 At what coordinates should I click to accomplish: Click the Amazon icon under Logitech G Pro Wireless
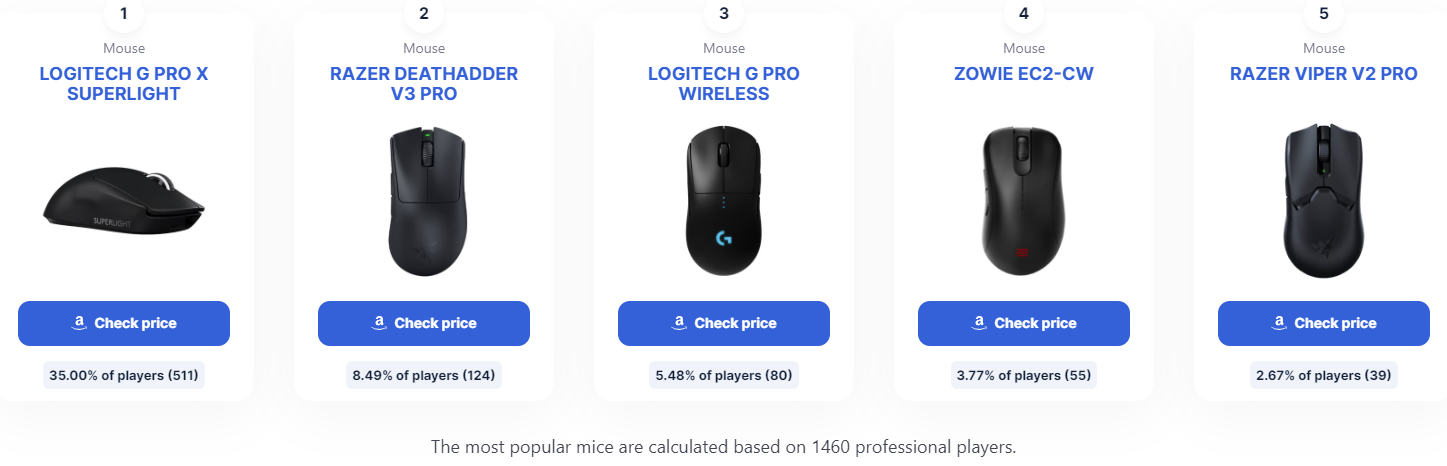(679, 323)
